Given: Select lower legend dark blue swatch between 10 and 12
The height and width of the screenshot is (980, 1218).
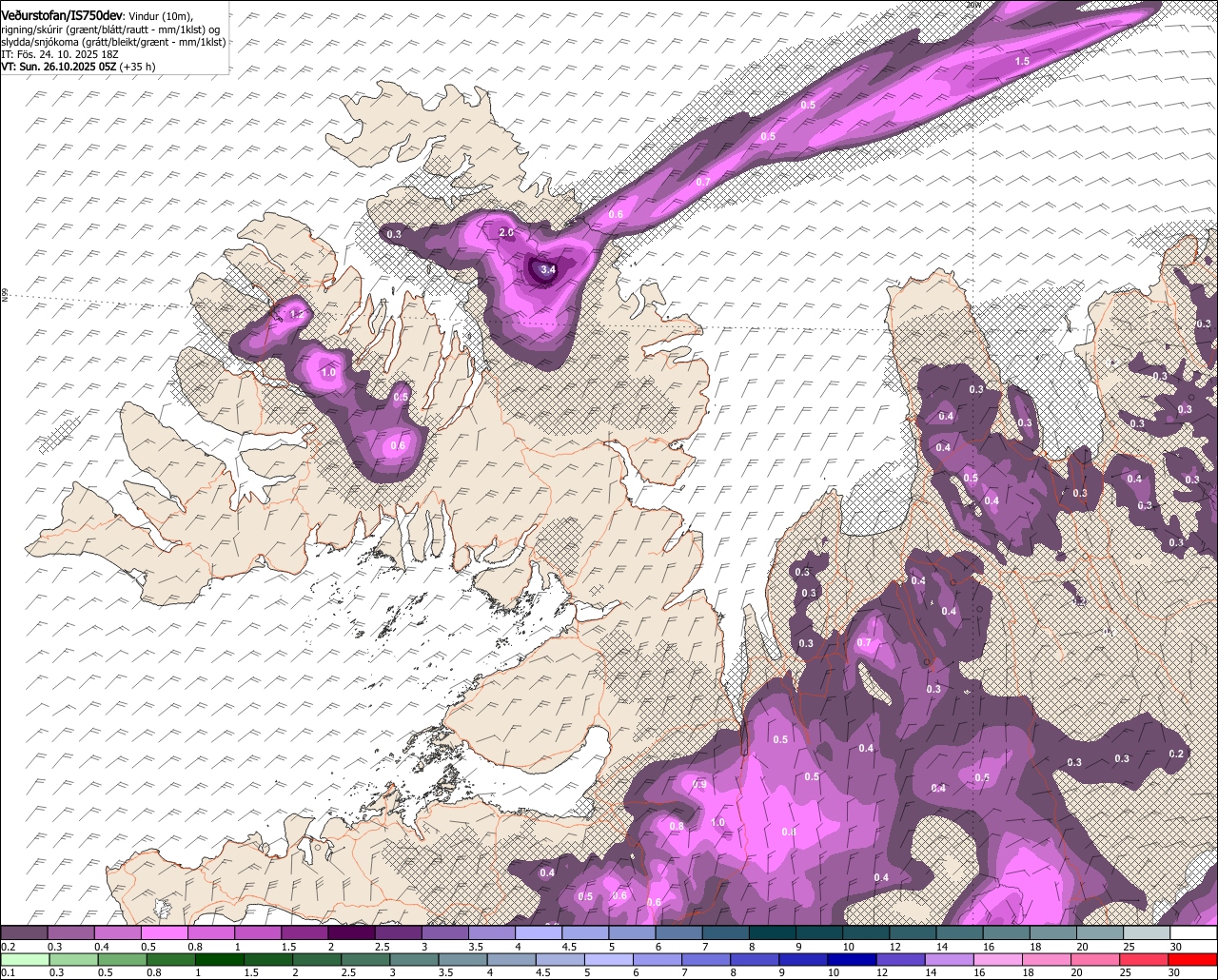Looking at the screenshot, I should (x=850, y=959).
